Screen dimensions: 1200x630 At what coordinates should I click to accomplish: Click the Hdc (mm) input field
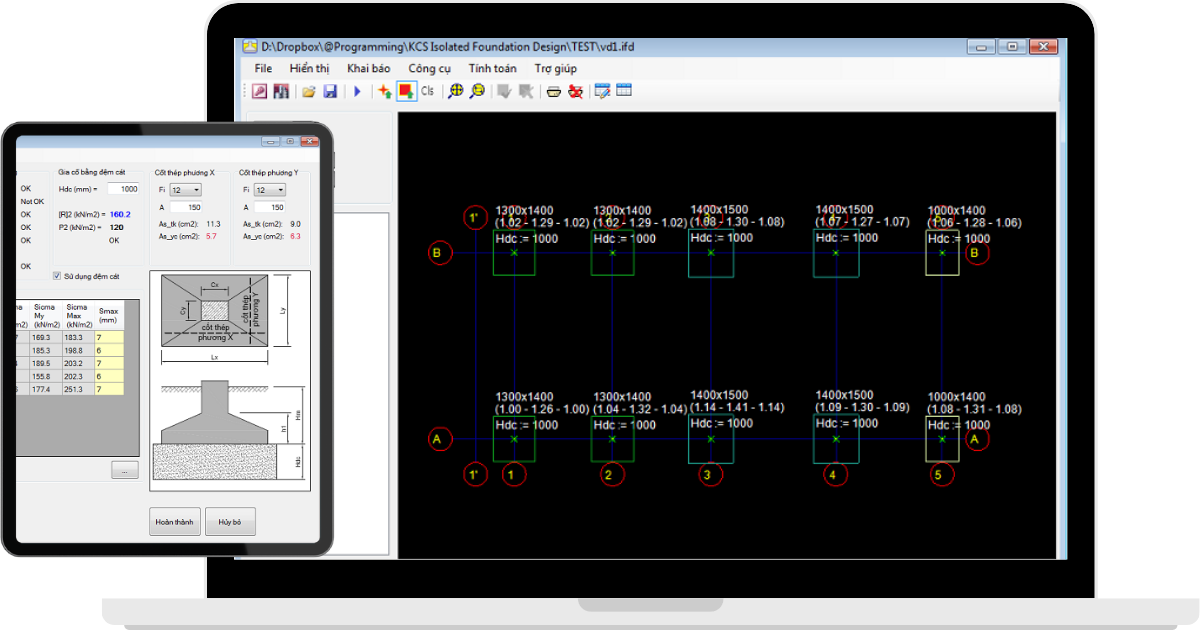point(123,189)
